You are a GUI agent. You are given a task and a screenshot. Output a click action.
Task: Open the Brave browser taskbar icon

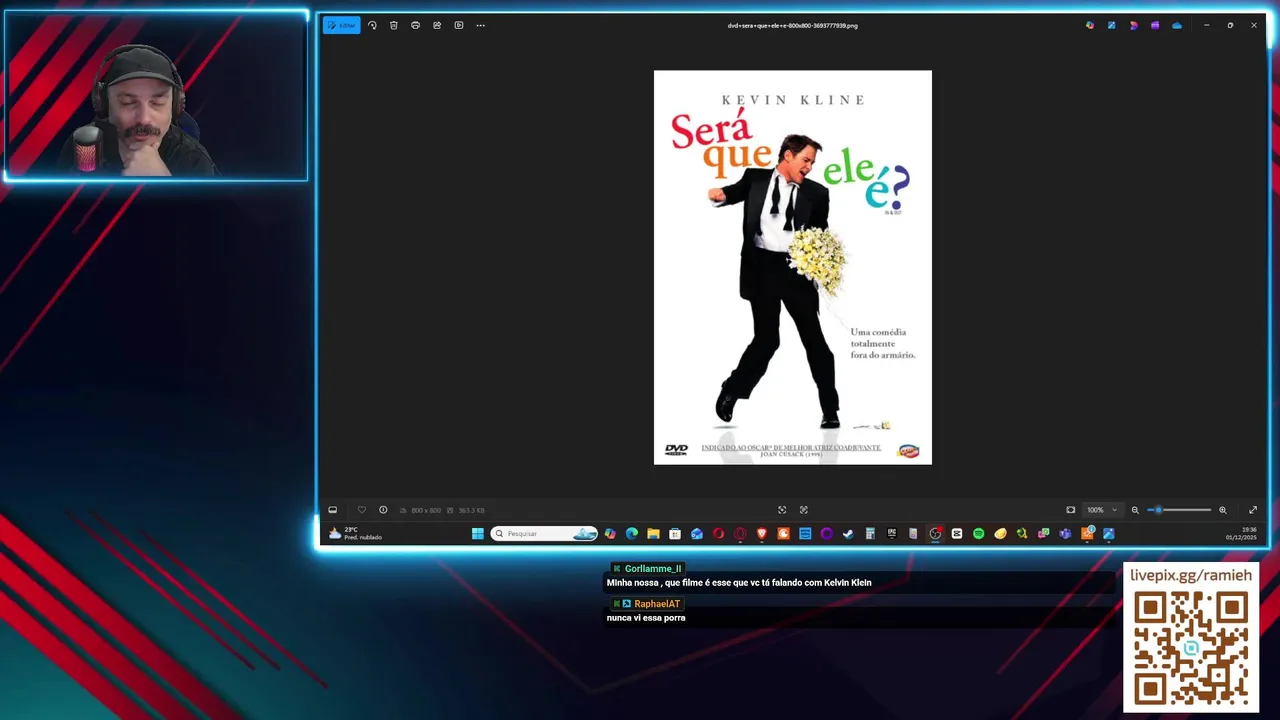(x=762, y=533)
